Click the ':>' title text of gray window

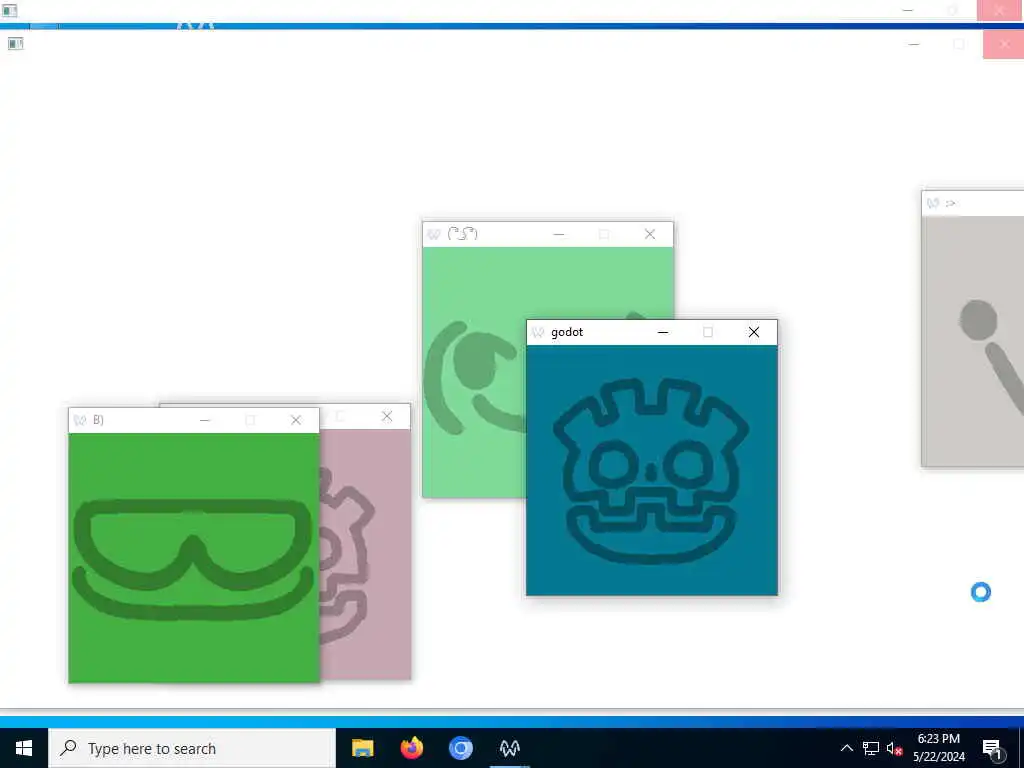pos(950,204)
